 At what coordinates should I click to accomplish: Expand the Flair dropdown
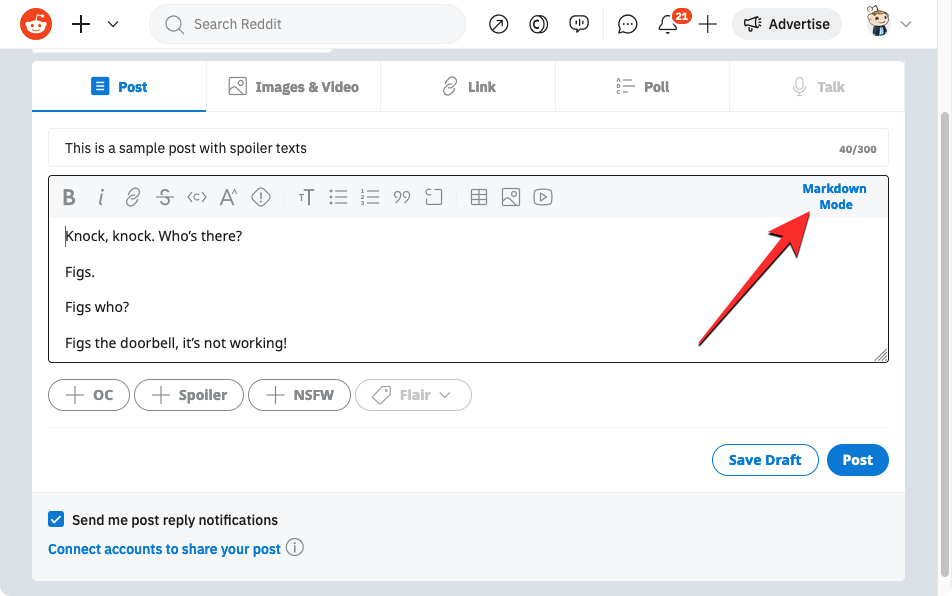pos(413,395)
